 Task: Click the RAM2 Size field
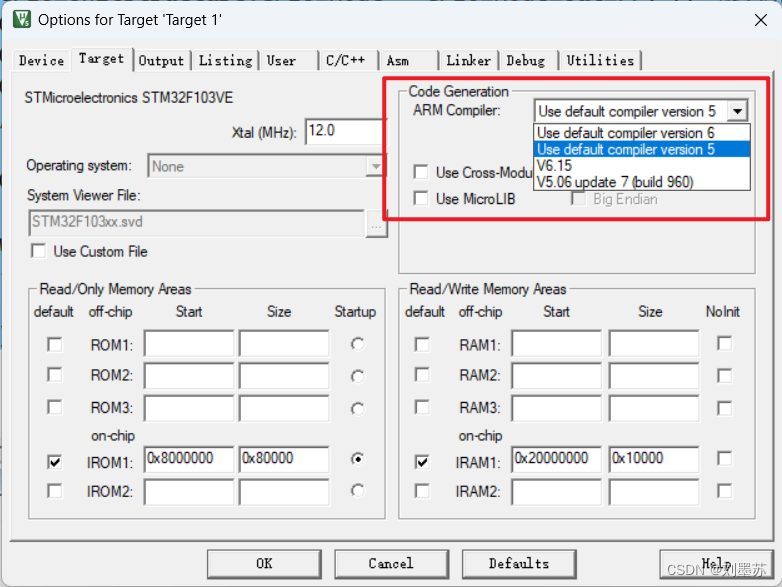[654, 376]
